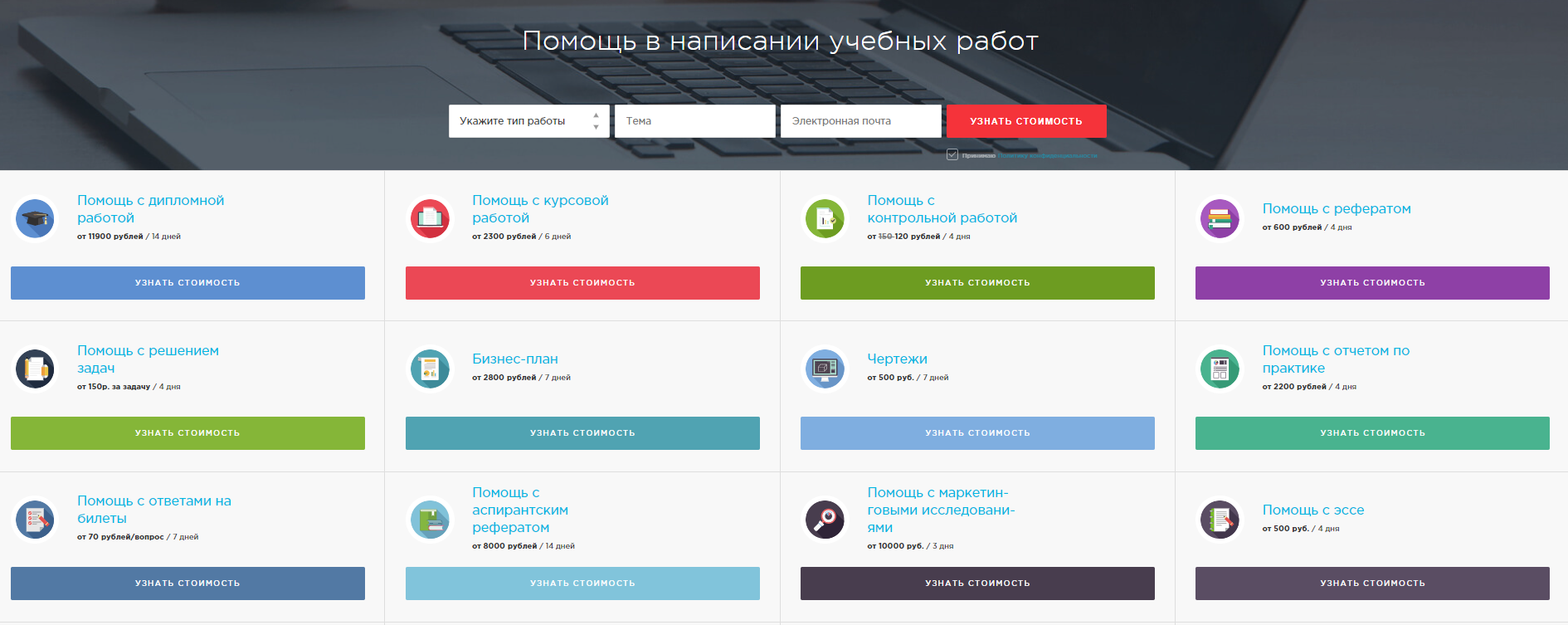
Task: Click Узнать стоимость under аспирантский реферат
Action: pos(582,583)
